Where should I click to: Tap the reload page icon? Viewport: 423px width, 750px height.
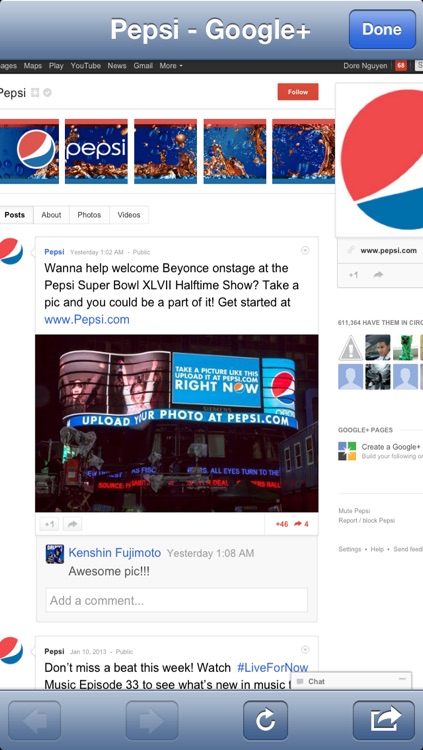265,720
